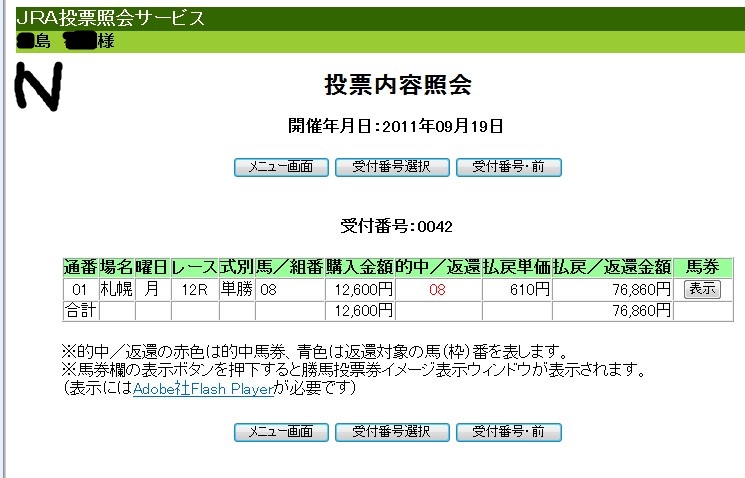Click the receipt number 受付番号:0042
Viewport: 745px width, 478px height.
396,226
